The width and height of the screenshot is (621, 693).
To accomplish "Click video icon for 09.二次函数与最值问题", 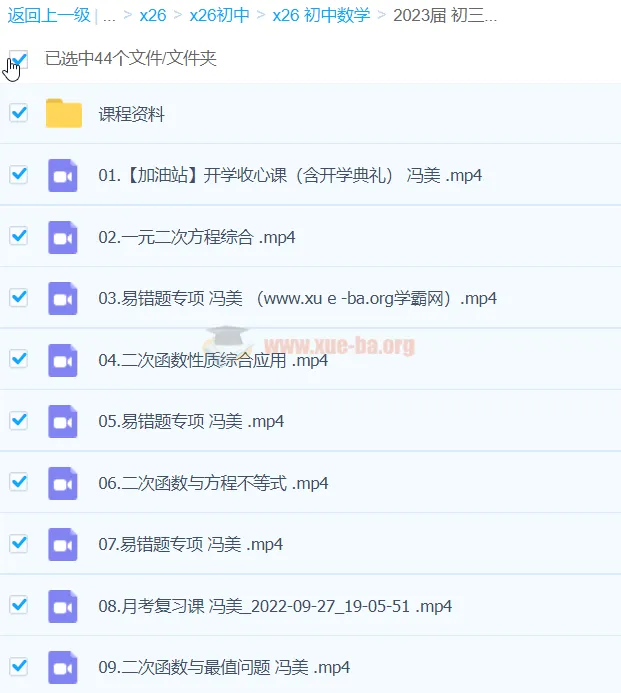I will [63, 667].
